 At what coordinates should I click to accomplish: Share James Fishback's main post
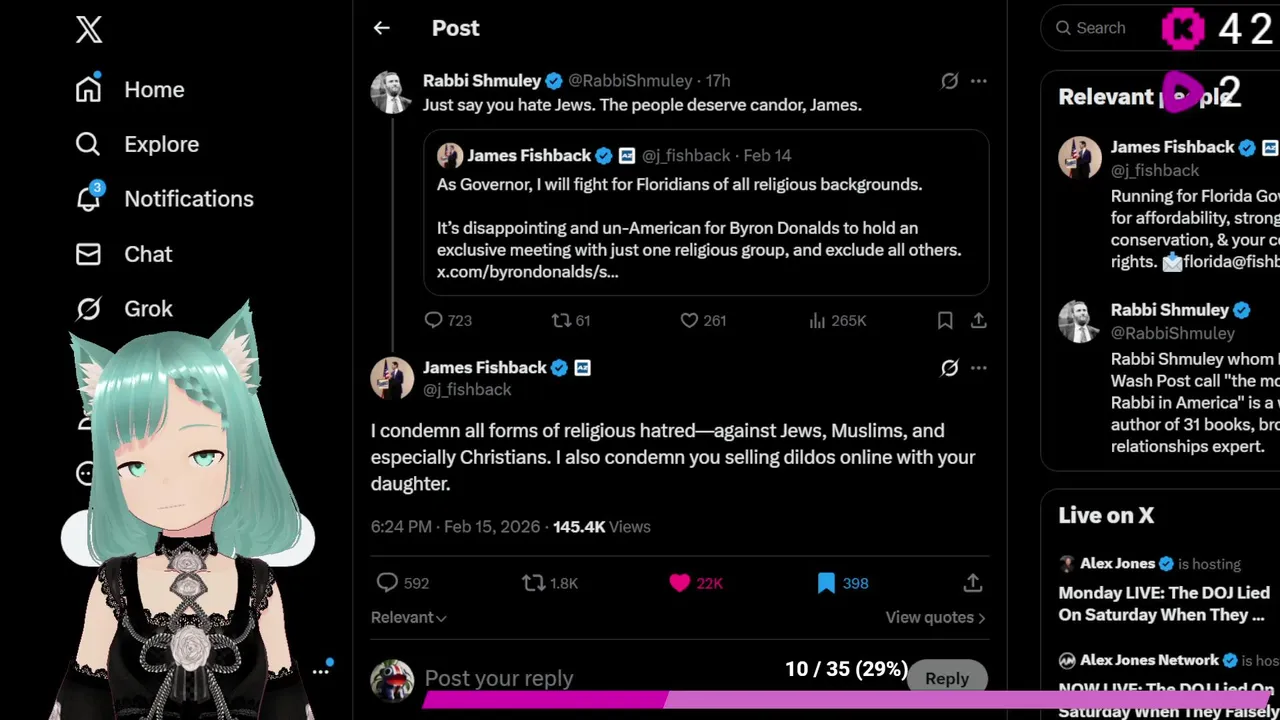(x=972, y=583)
